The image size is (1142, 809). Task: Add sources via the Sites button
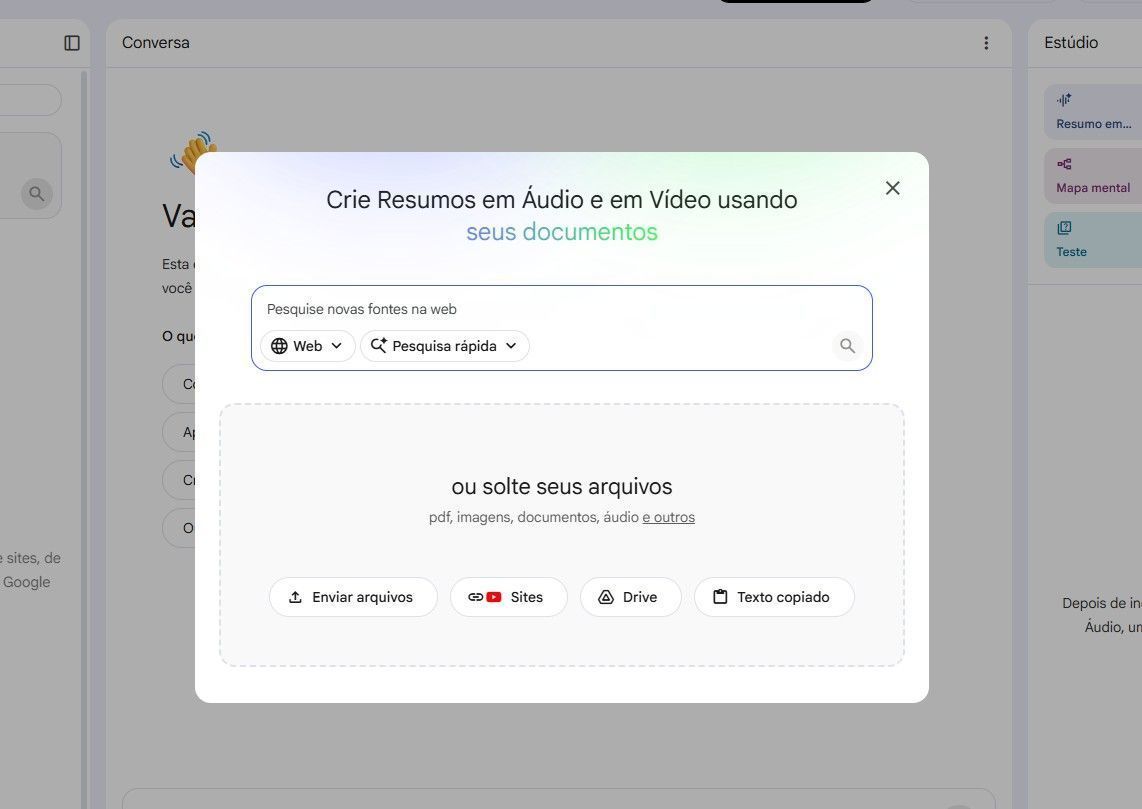tap(508, 597)
